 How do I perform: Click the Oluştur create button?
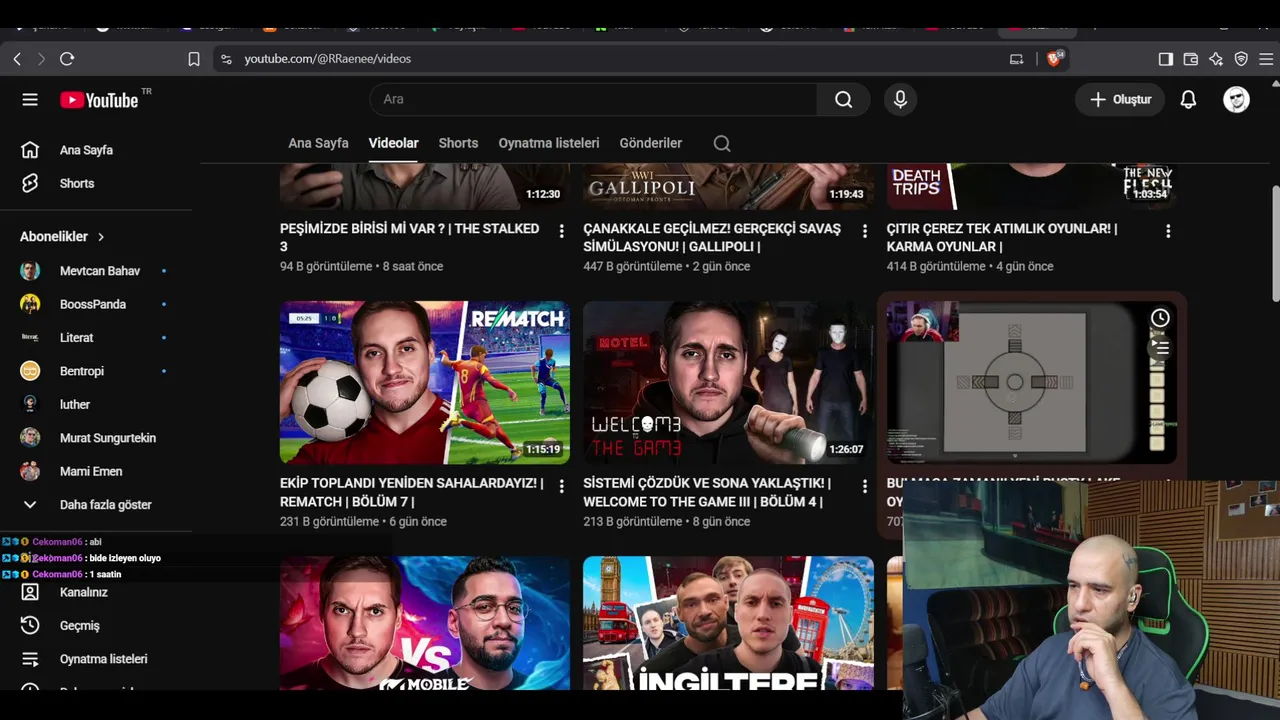click(1120, 99)
